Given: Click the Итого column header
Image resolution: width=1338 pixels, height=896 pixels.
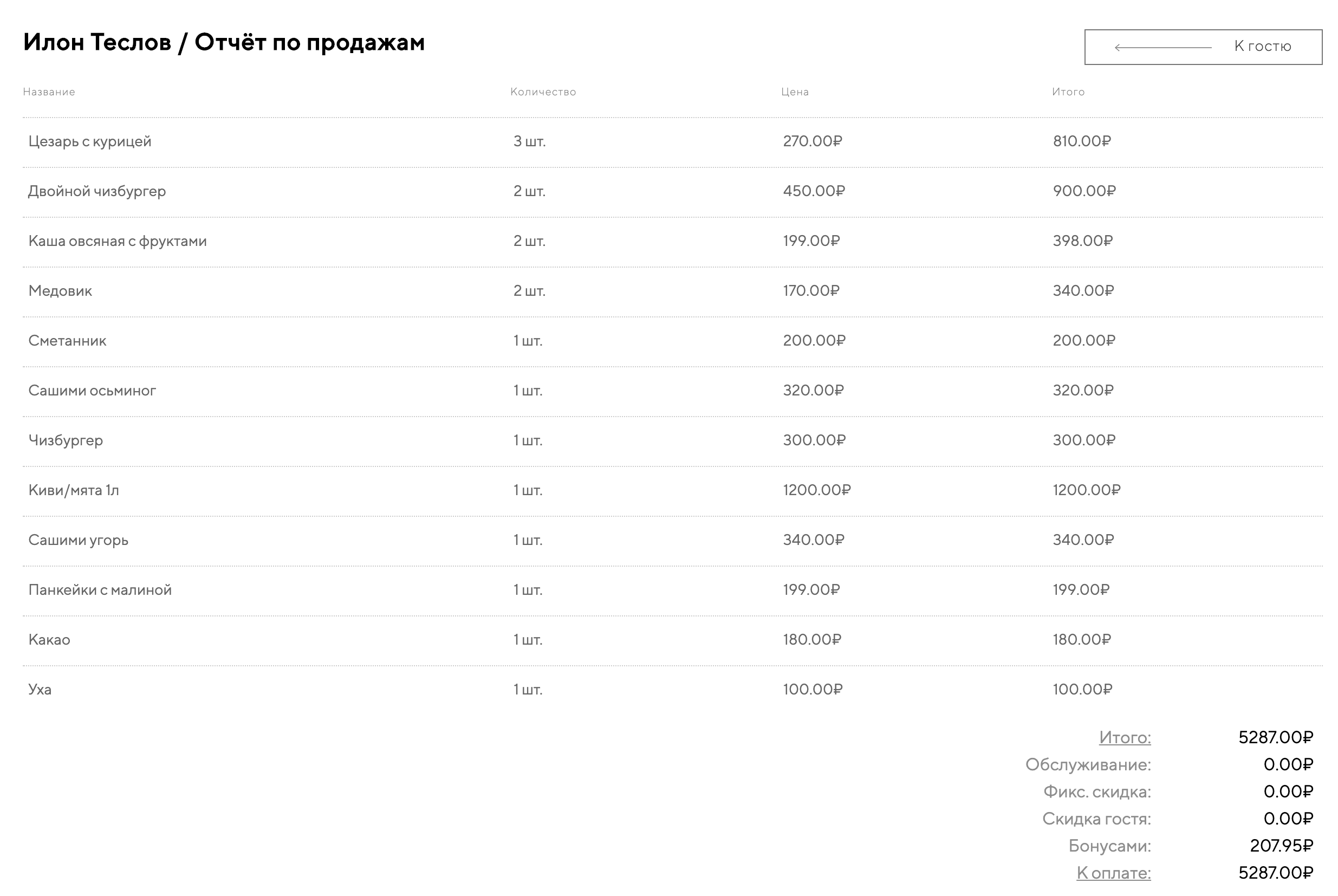Looking at the screenshot, I should coord(1068,92).
